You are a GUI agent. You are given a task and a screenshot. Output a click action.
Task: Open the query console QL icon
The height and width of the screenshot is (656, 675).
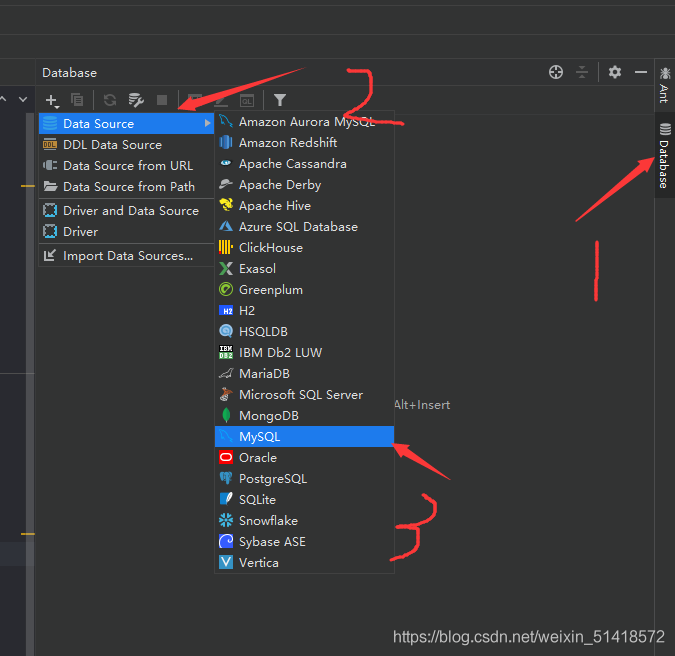[x=247, y=101]
